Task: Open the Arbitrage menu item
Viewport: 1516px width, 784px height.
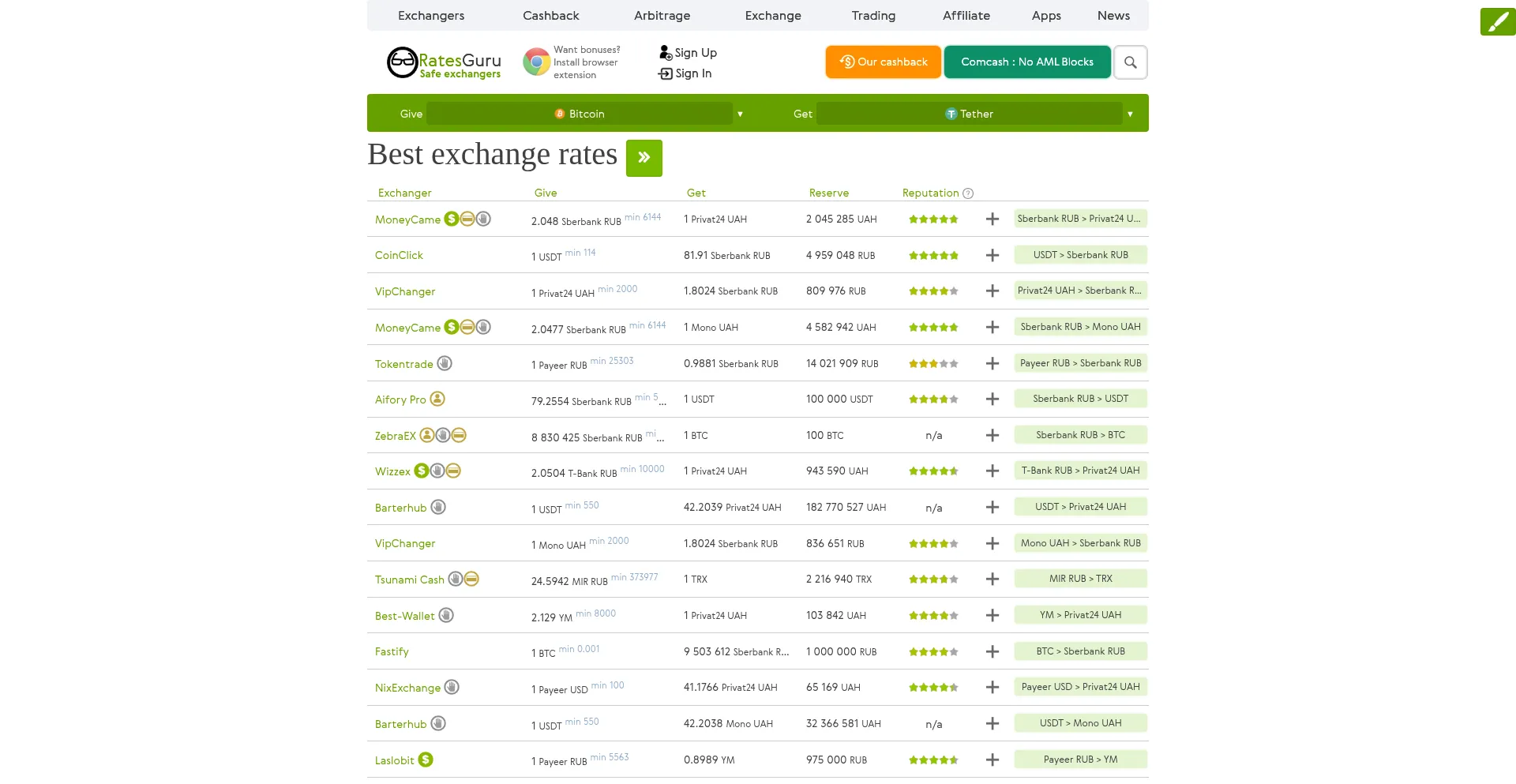Action: pos(662,16)
